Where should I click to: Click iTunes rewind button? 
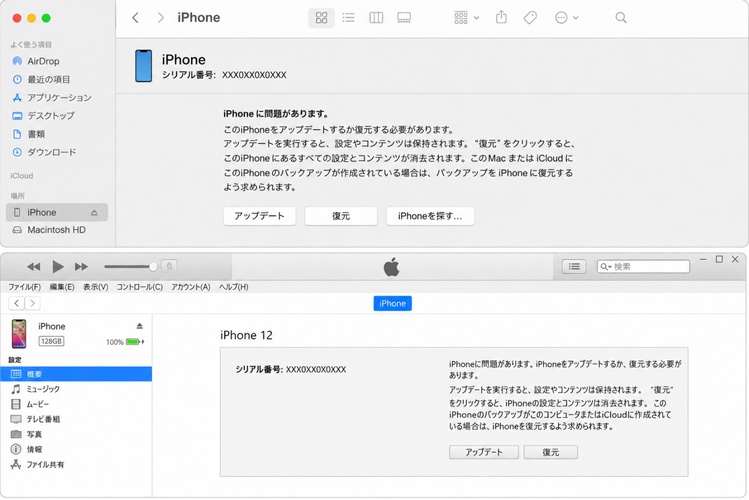[33, 266]
